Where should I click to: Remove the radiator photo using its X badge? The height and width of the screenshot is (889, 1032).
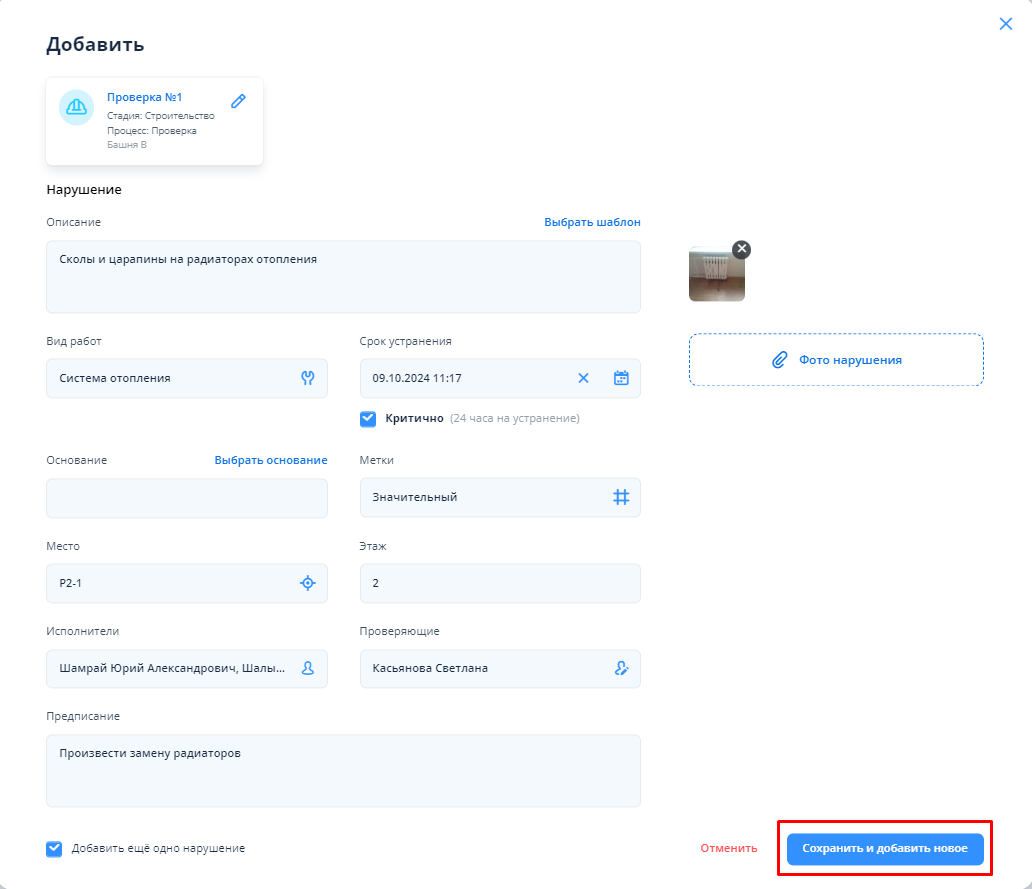pos(741,249)
